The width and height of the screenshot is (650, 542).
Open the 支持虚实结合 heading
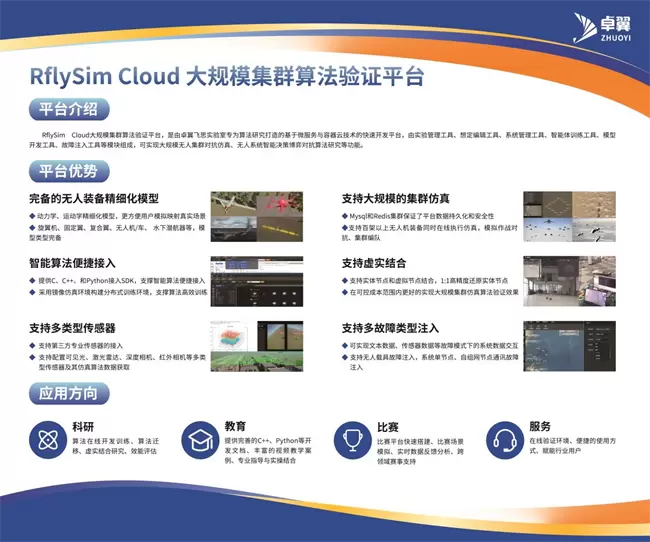pyautogui.click(x=373, y=263)
